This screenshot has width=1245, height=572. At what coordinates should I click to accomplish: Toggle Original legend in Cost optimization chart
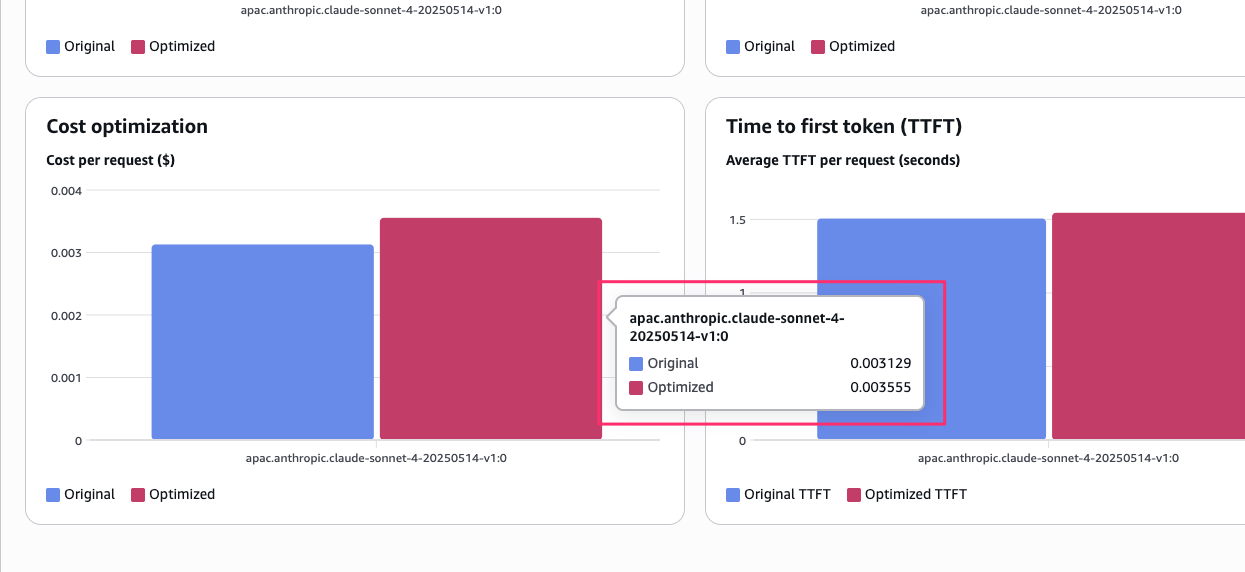pos(81,494)
